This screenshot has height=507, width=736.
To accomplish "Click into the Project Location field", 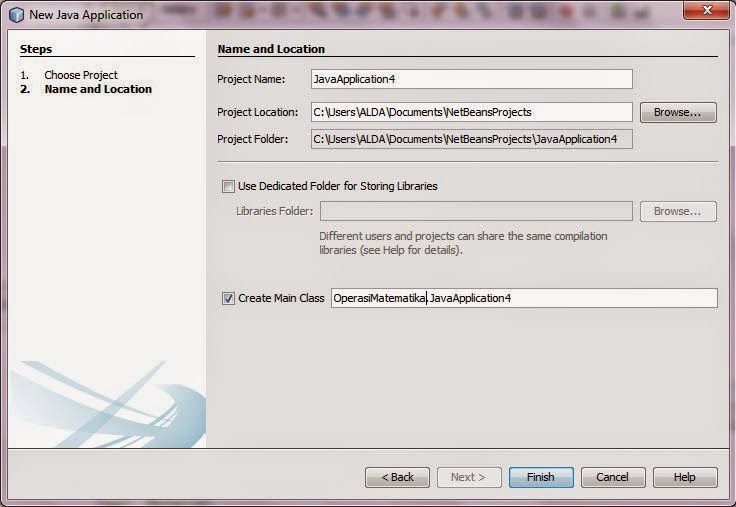I will (472, 112).
